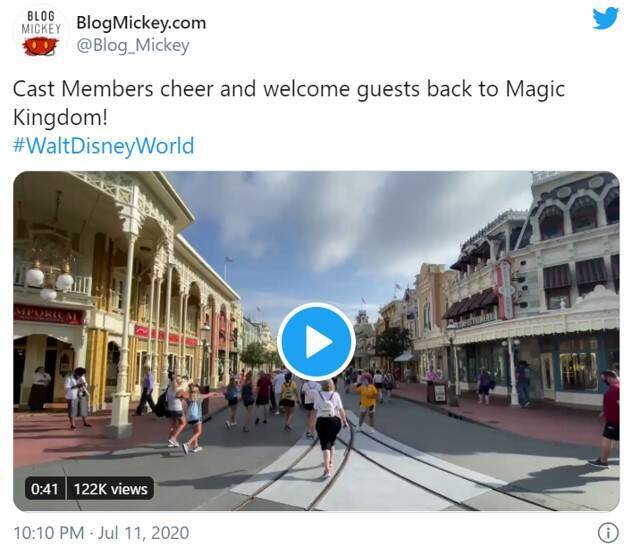Visit the @Blog_Mickey handle link
This screenshot has height=555, width=632.
(133, 46)
